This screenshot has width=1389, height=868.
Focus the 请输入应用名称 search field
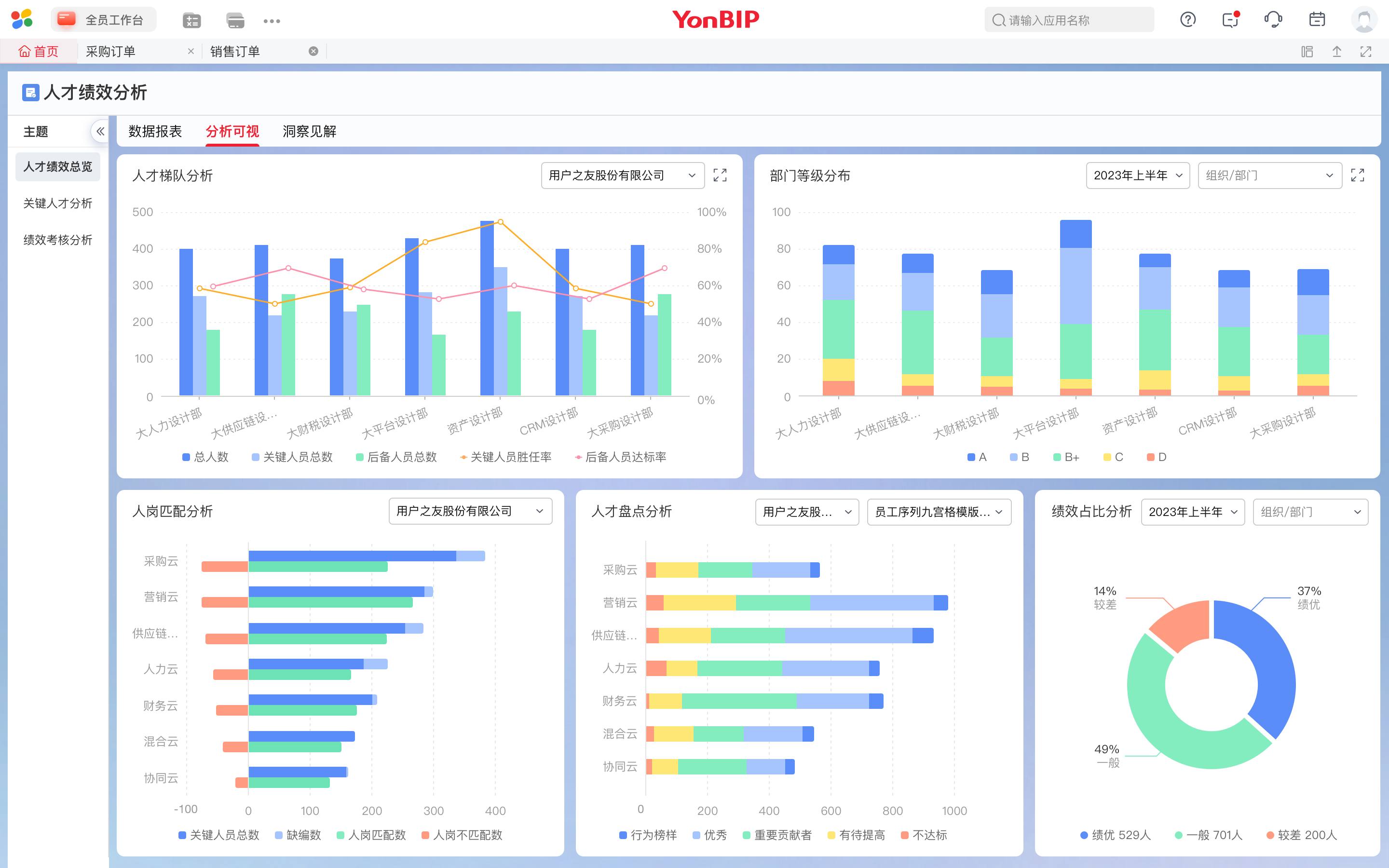click(1069, 20)
